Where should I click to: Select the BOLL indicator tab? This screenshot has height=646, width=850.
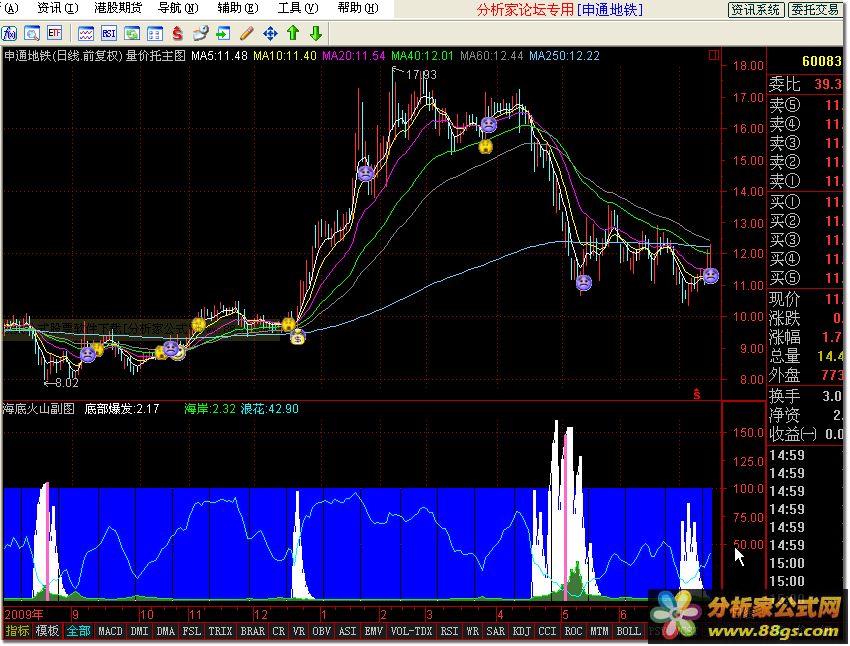coord(629,631)
